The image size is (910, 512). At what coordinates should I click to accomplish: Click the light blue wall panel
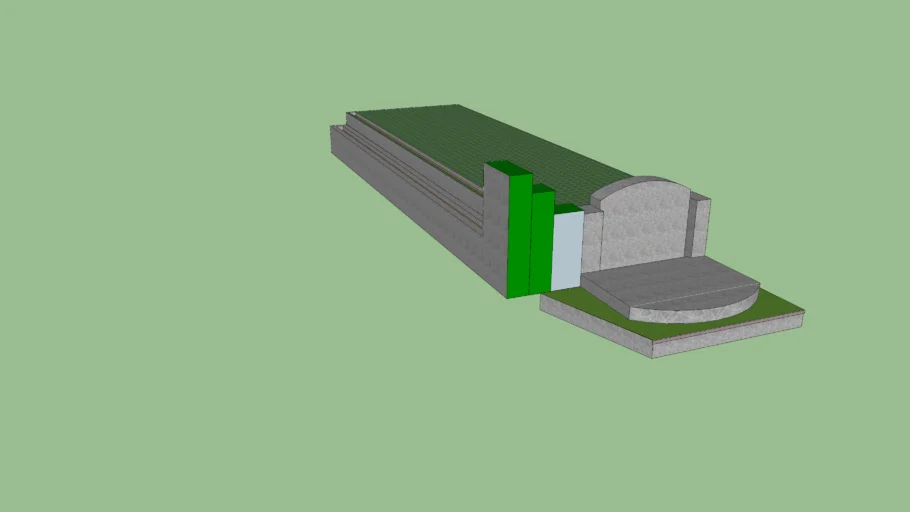[566, 251]
